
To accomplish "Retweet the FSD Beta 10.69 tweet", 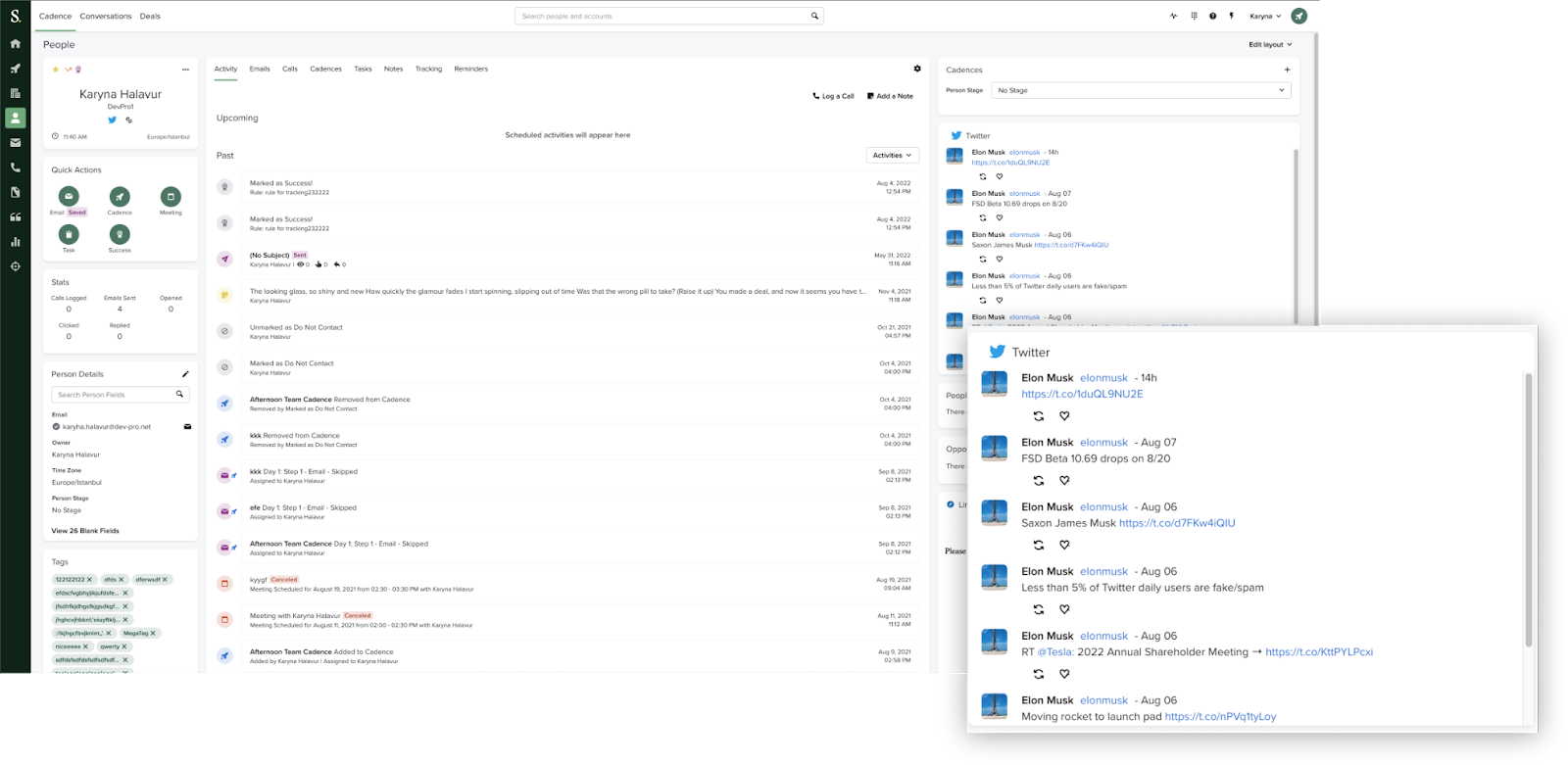I will (1039, 481).
